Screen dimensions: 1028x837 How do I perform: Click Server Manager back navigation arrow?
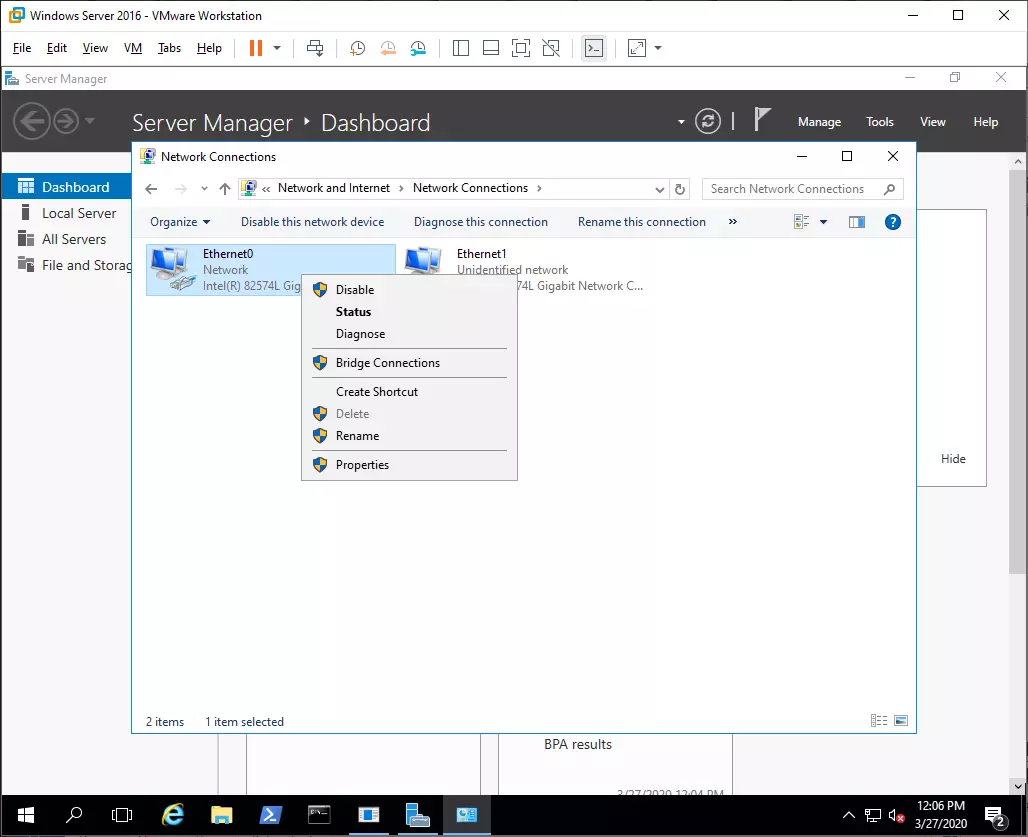tap(31, 121)
